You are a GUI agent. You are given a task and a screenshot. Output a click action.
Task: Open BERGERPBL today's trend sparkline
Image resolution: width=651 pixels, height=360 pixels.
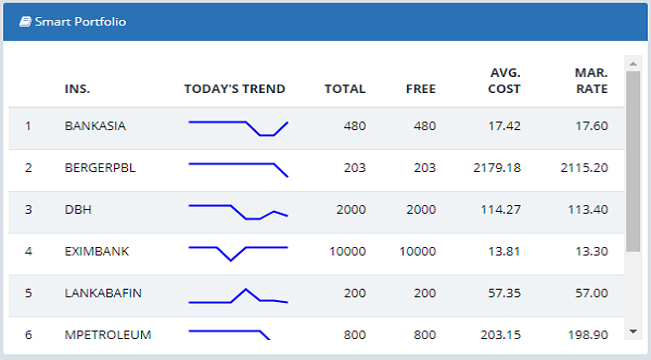click(238, 170)
